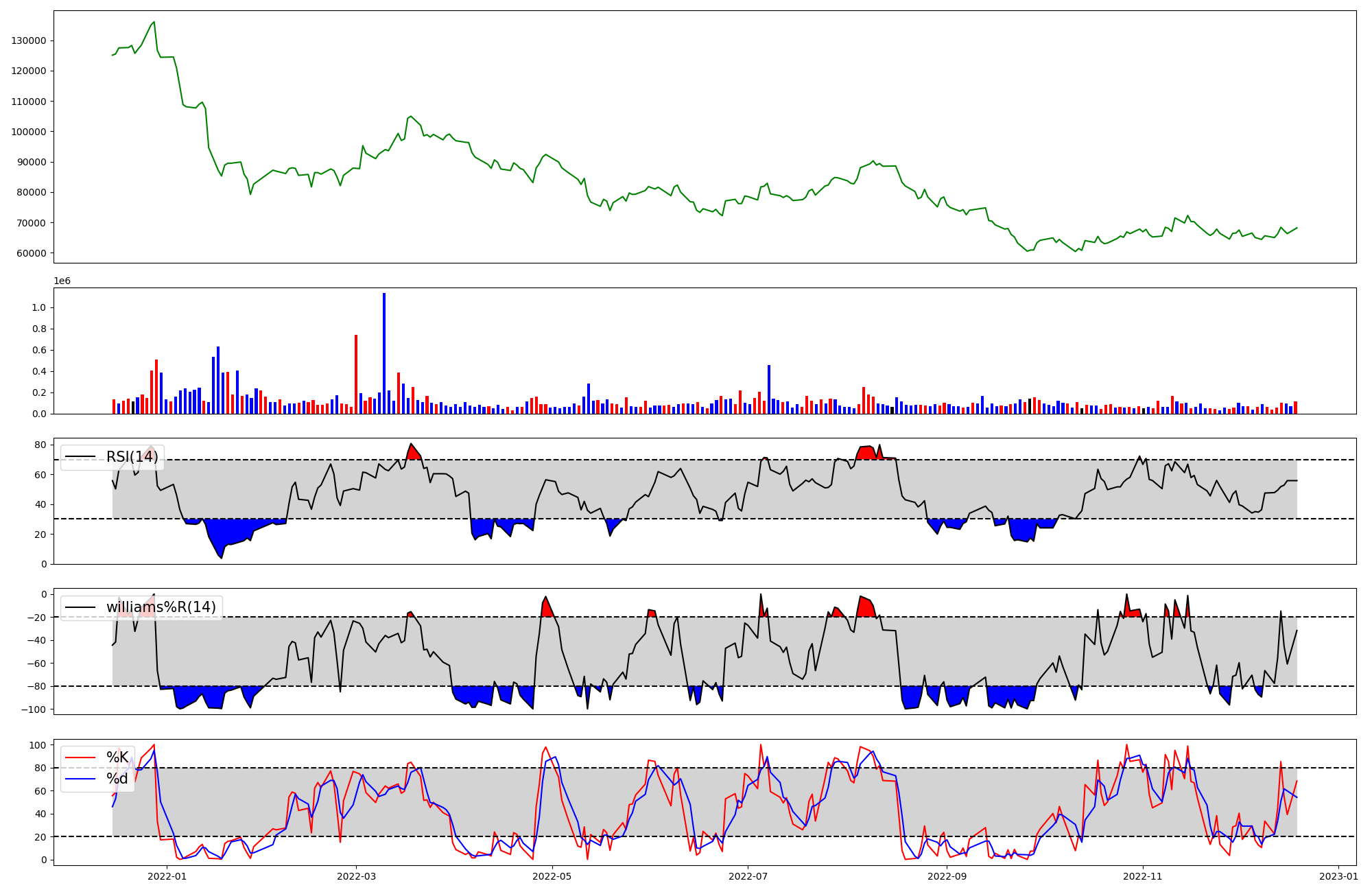Select the 0.8 volume axis tick
This screenshot has height=892, width=1372.
(x=39, y=329)
